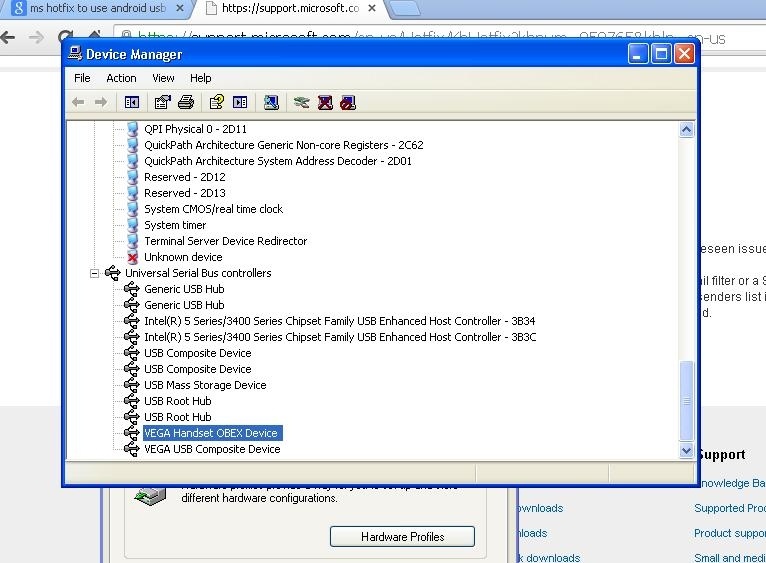The image size is (766, 563).
Task: Toggle the show/hide console tree button
Action: (132, 102)
